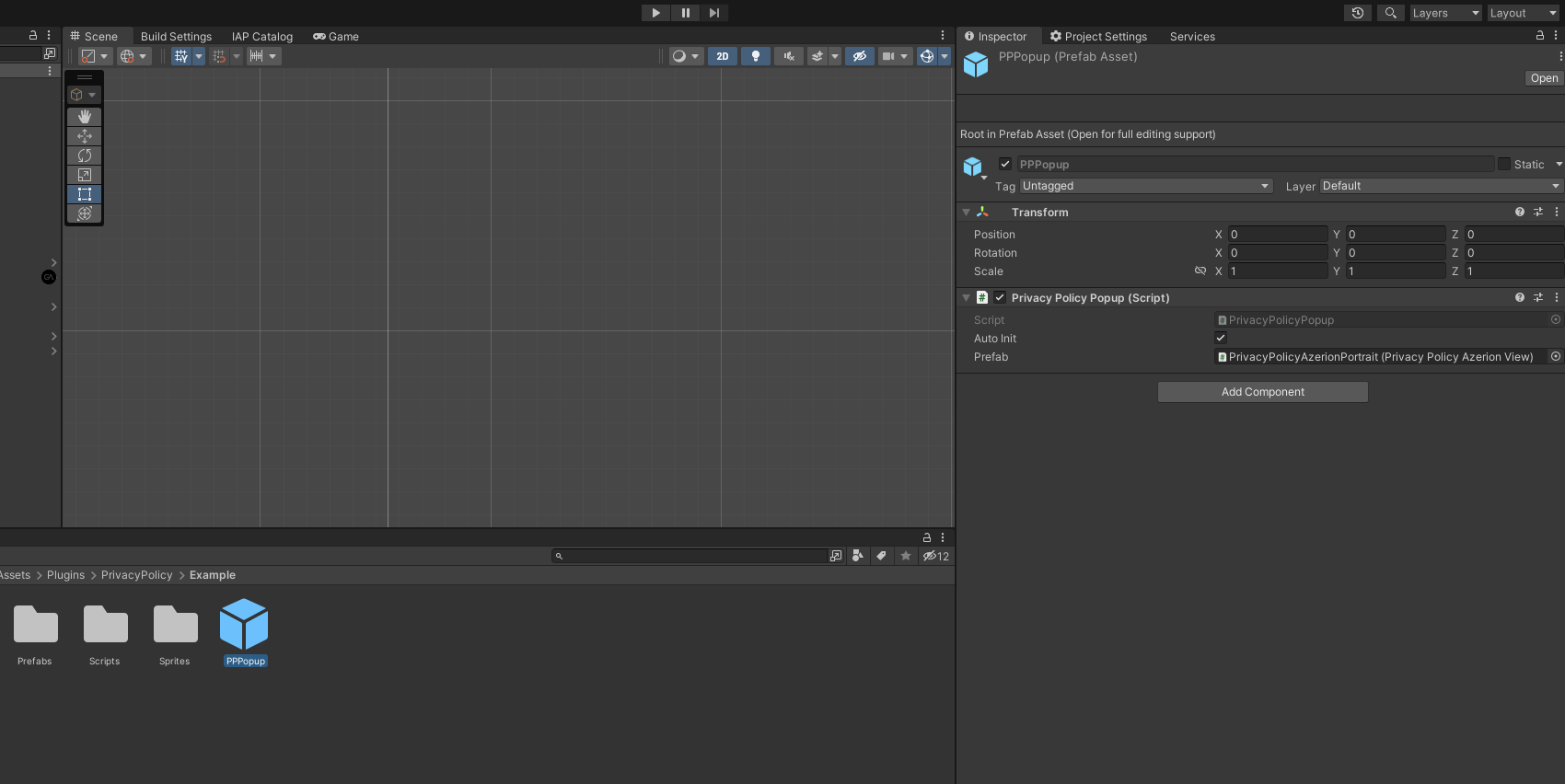Viewport: 1565px width, 784px height.
Task: Open draw mode shading dropdown
Action: 686,56
